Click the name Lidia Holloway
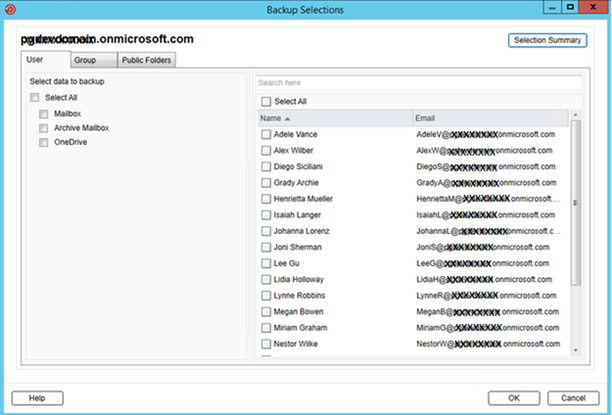 [299, 280]
